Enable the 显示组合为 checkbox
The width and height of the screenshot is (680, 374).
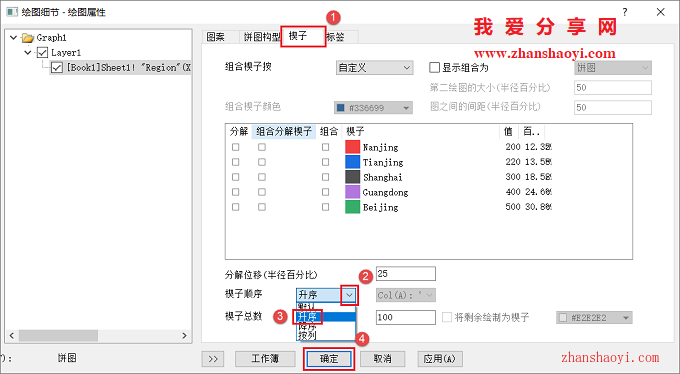[434, 68]
